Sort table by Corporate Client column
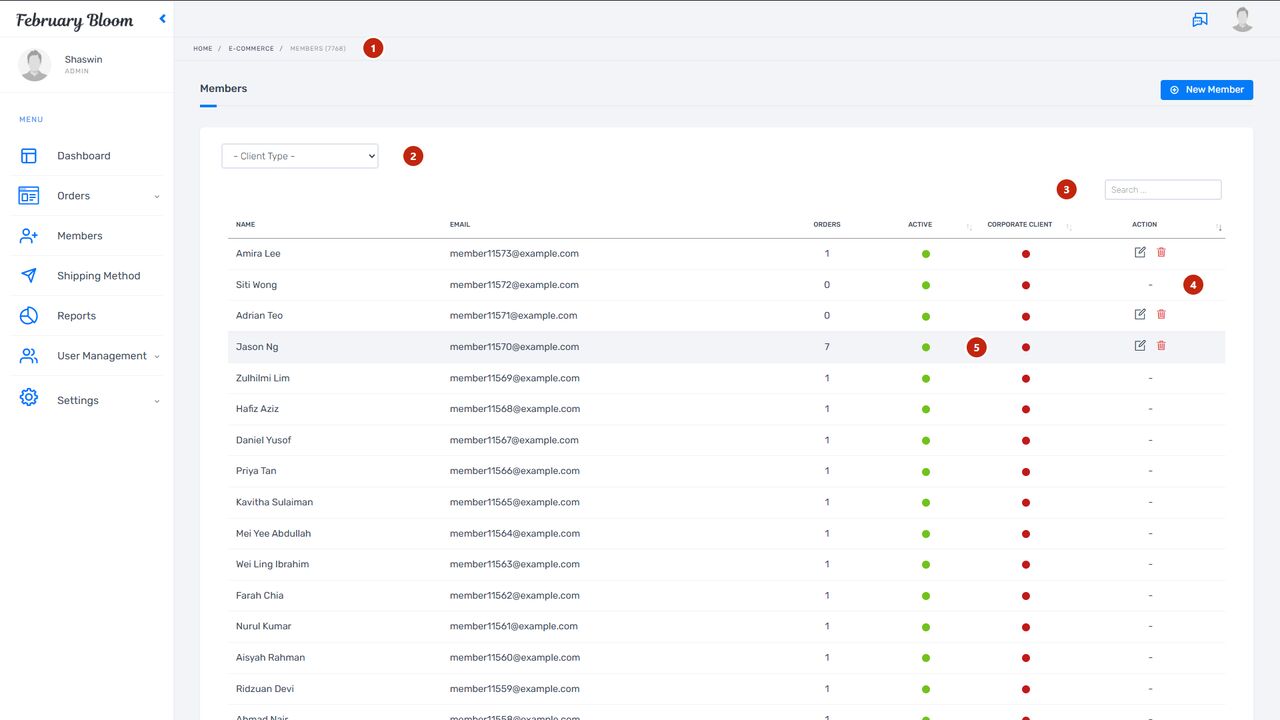Image resolution: width=1280 pixels, height=720 pixels. point(1069,227)
